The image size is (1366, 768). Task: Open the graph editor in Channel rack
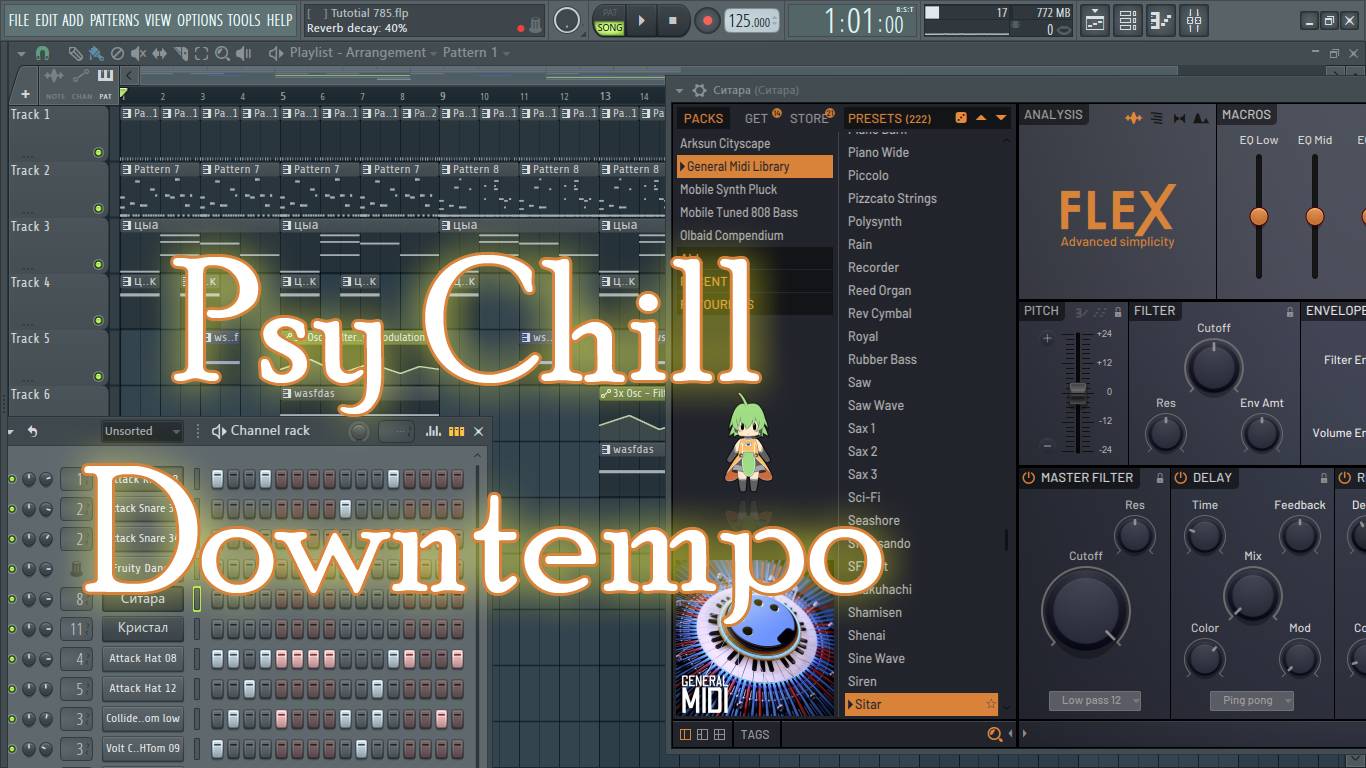coord(433,431)
